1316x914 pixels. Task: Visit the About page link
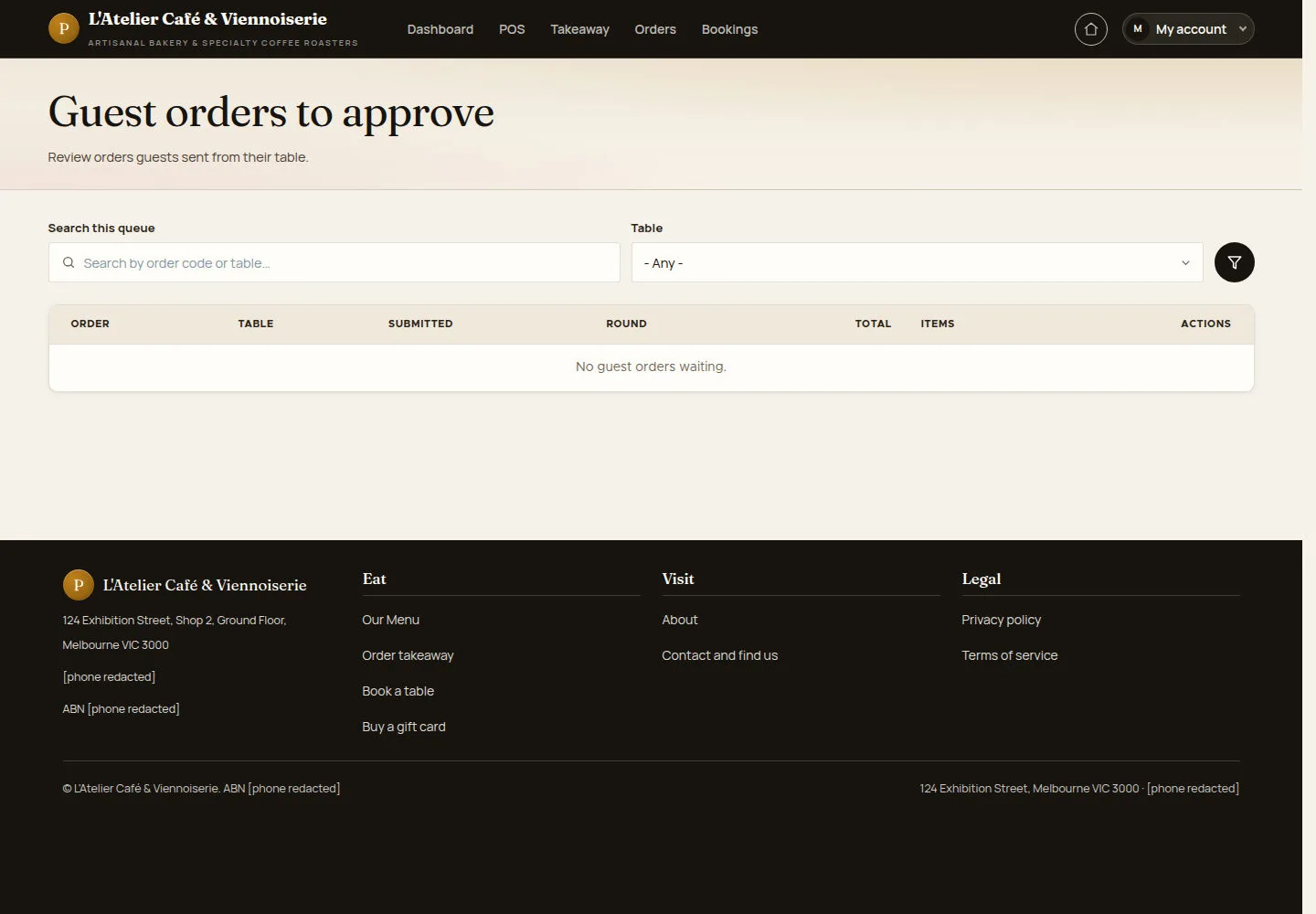pyautogui.click(x=679, y=620)
